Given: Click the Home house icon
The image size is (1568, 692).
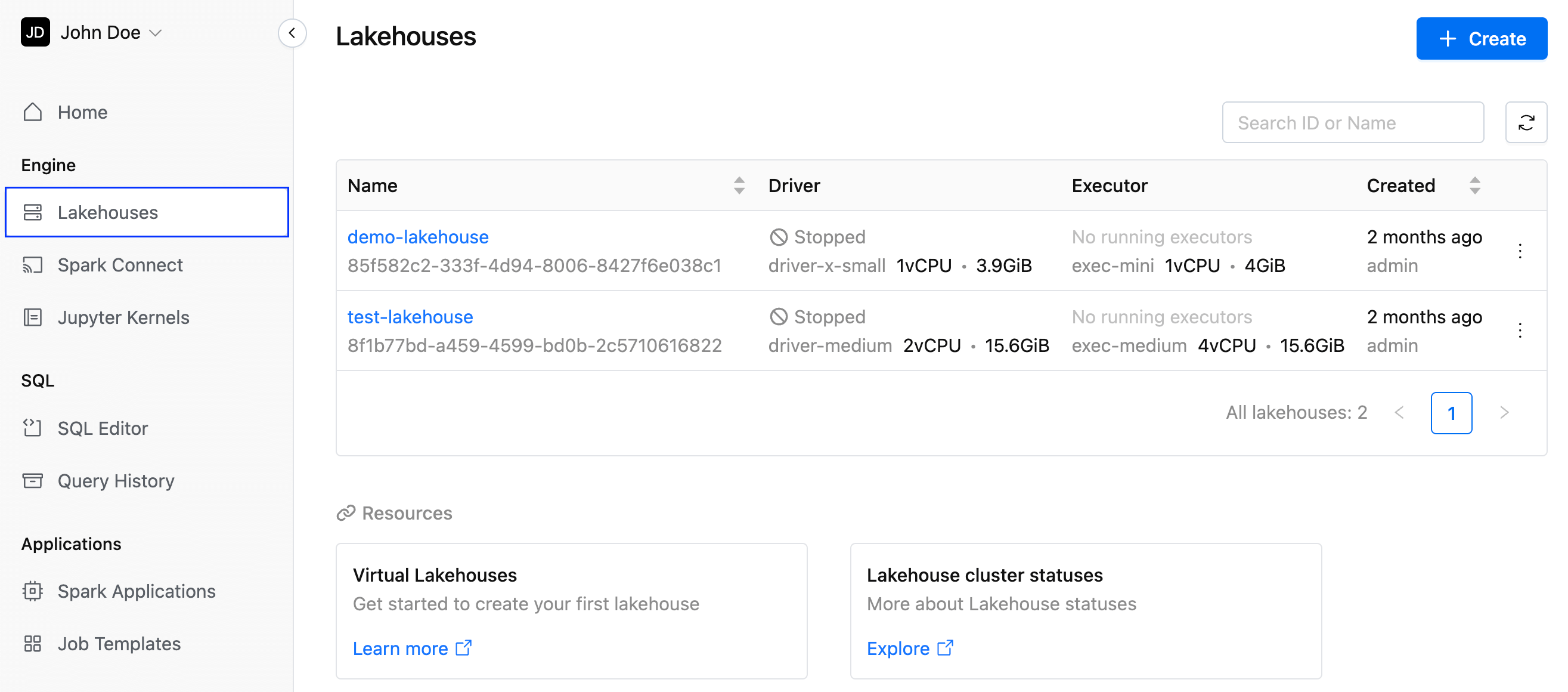Looking at the screenshot, I should pyautogui.click(x=32, y=112).
